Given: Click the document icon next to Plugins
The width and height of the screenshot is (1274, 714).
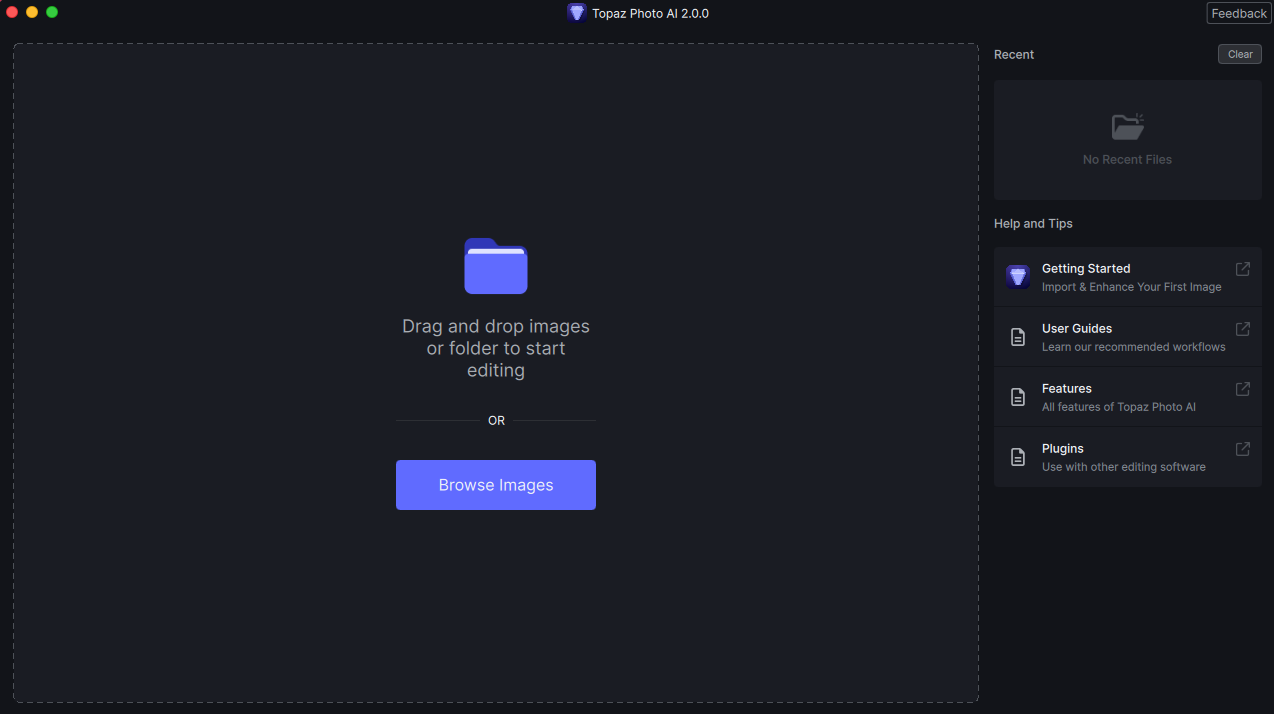Looking at the screenshot, I should point(1017,457).
